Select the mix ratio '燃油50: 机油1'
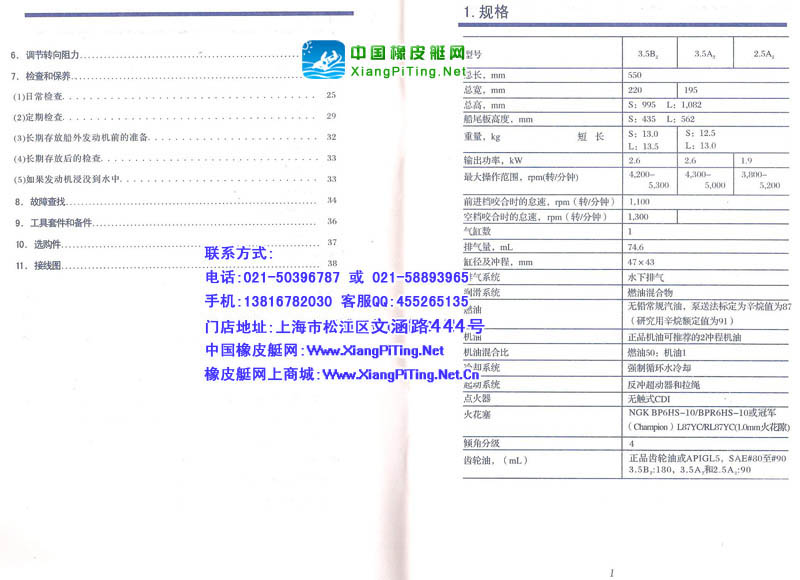 [x=657, y=352]
